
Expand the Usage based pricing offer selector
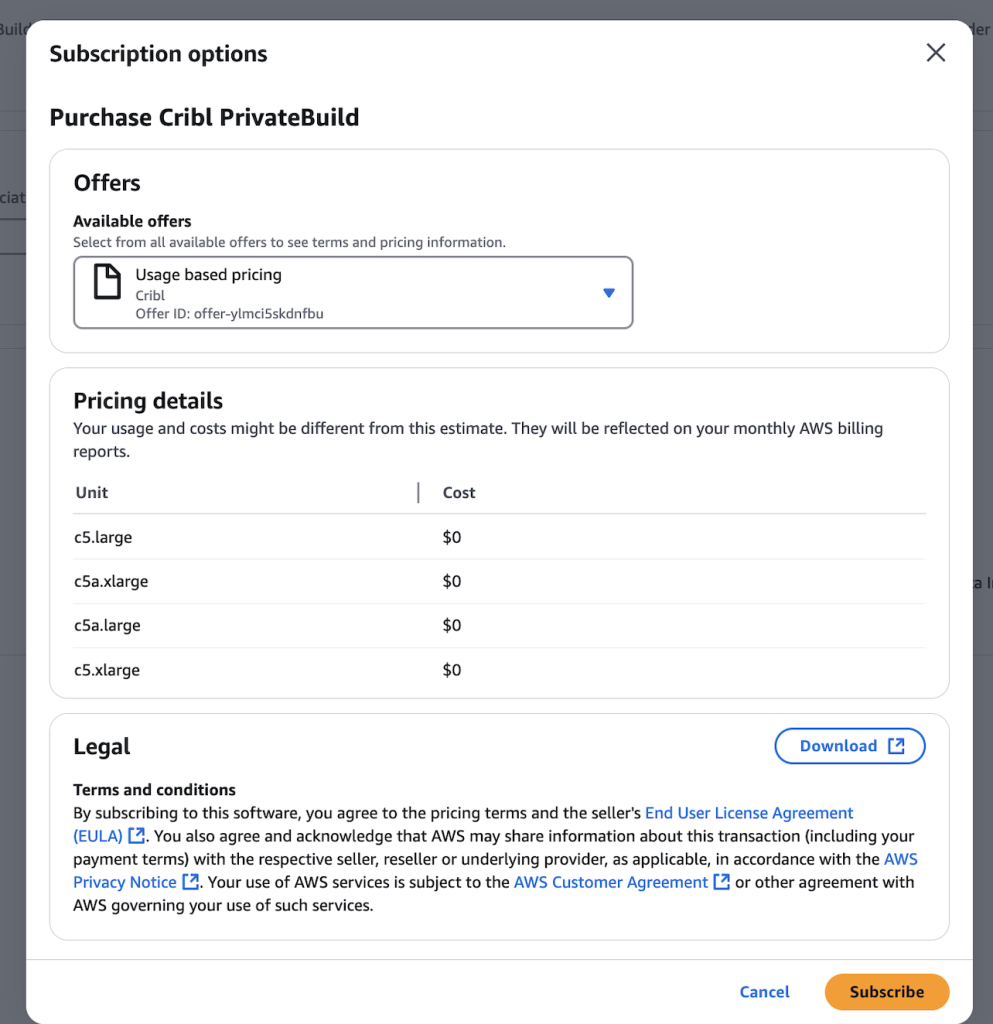(352, 292)
